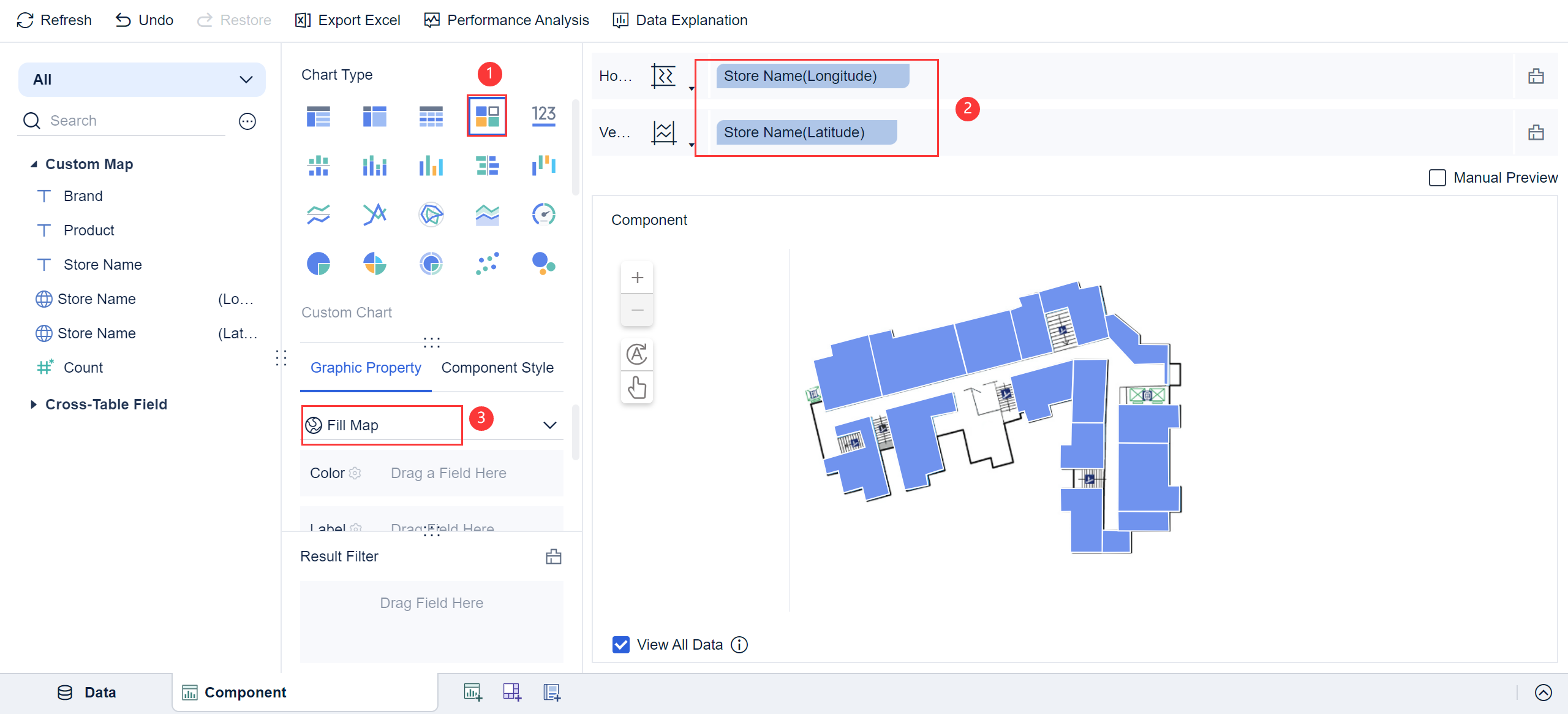Select the gauge chart type
Screen dimensions: 1568x714
543,214
